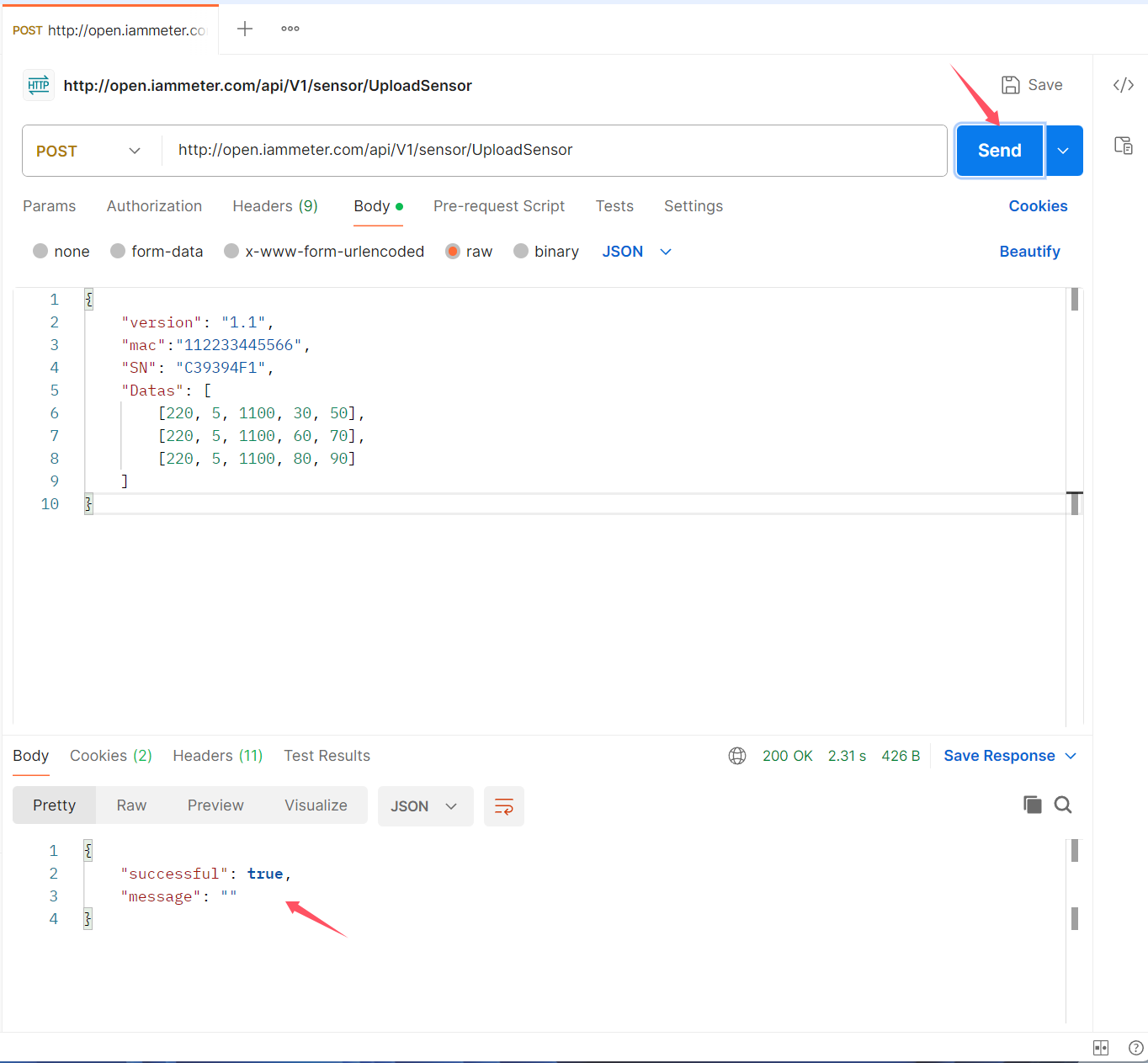Viewport: 1148px width, 1063px height.
Task: Expand the Save Response dropdown
Action: pos(1071,756)
